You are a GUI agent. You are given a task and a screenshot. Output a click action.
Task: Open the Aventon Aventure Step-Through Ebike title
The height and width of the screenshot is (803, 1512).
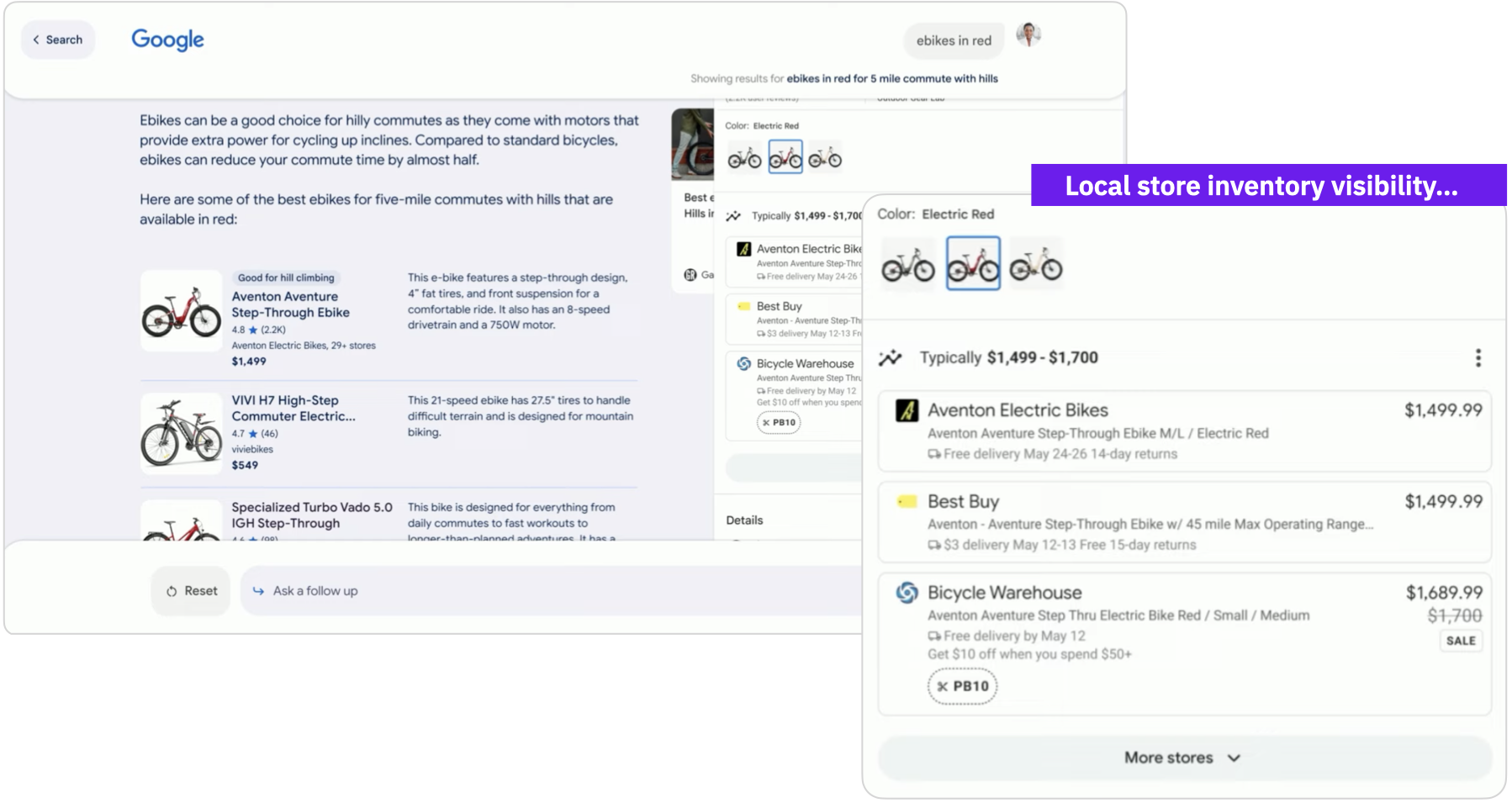pyautogui.click(x=290, y=304)
